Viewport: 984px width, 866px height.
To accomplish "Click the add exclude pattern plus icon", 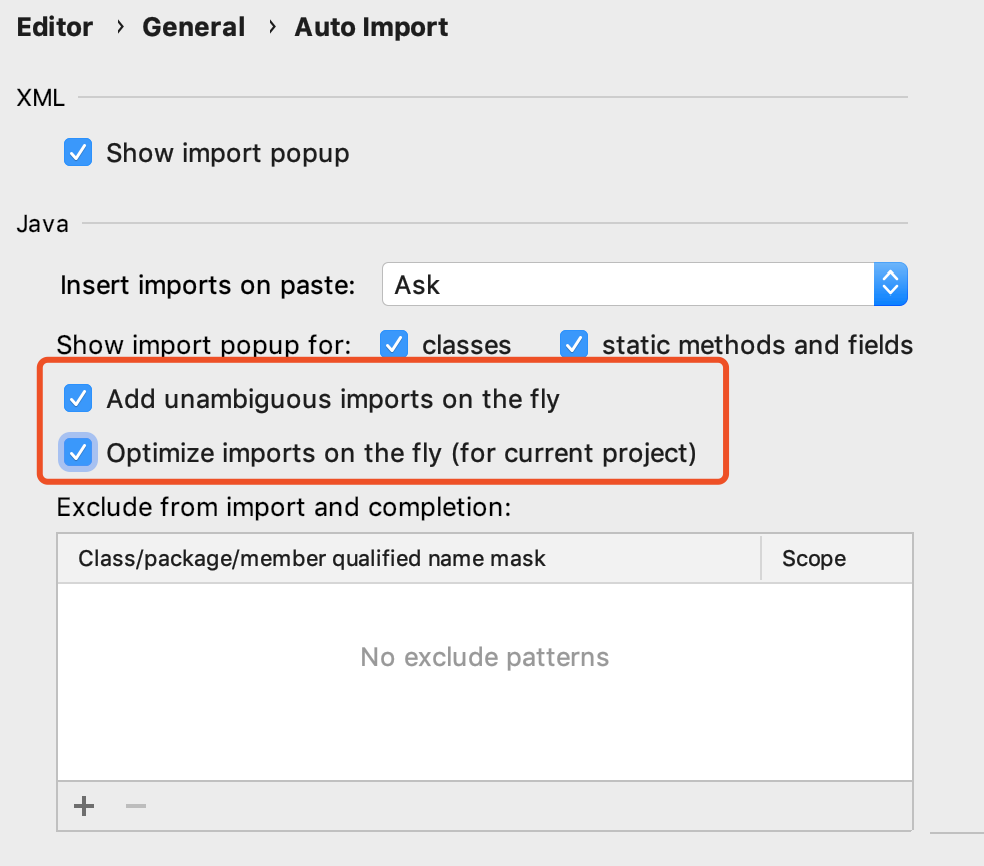I will point(85,806).
